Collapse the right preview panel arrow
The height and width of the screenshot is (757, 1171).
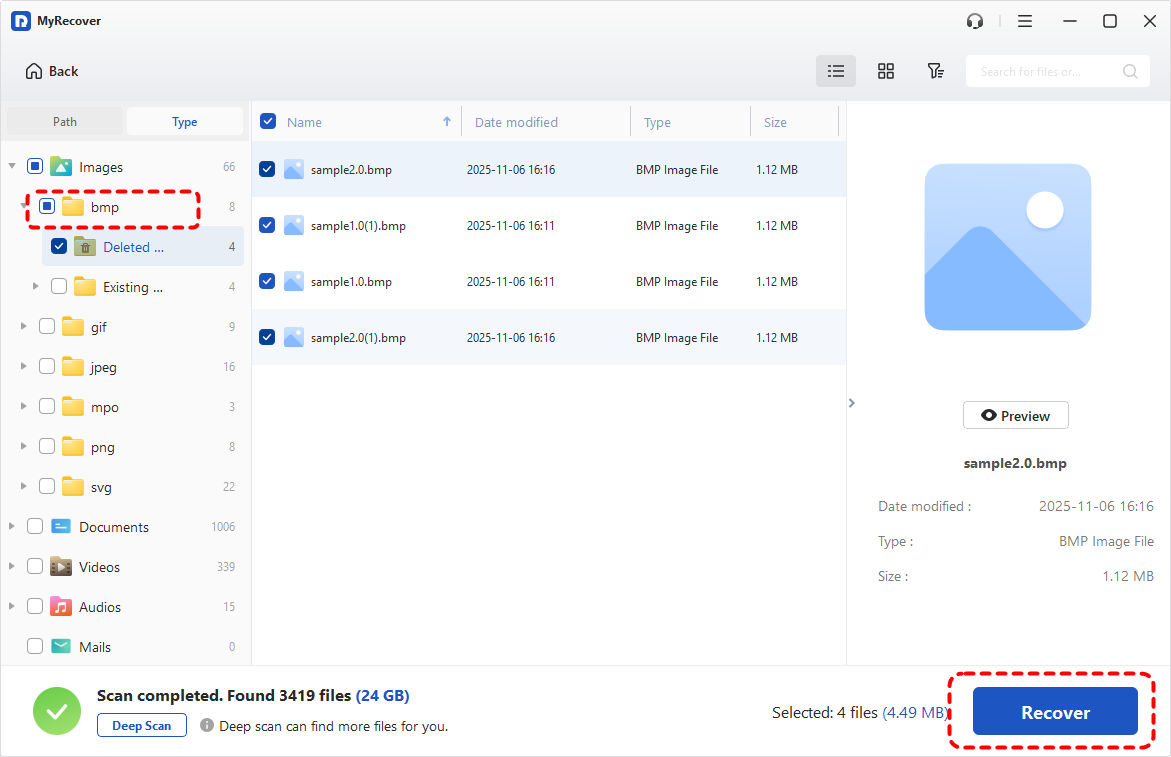852,403
